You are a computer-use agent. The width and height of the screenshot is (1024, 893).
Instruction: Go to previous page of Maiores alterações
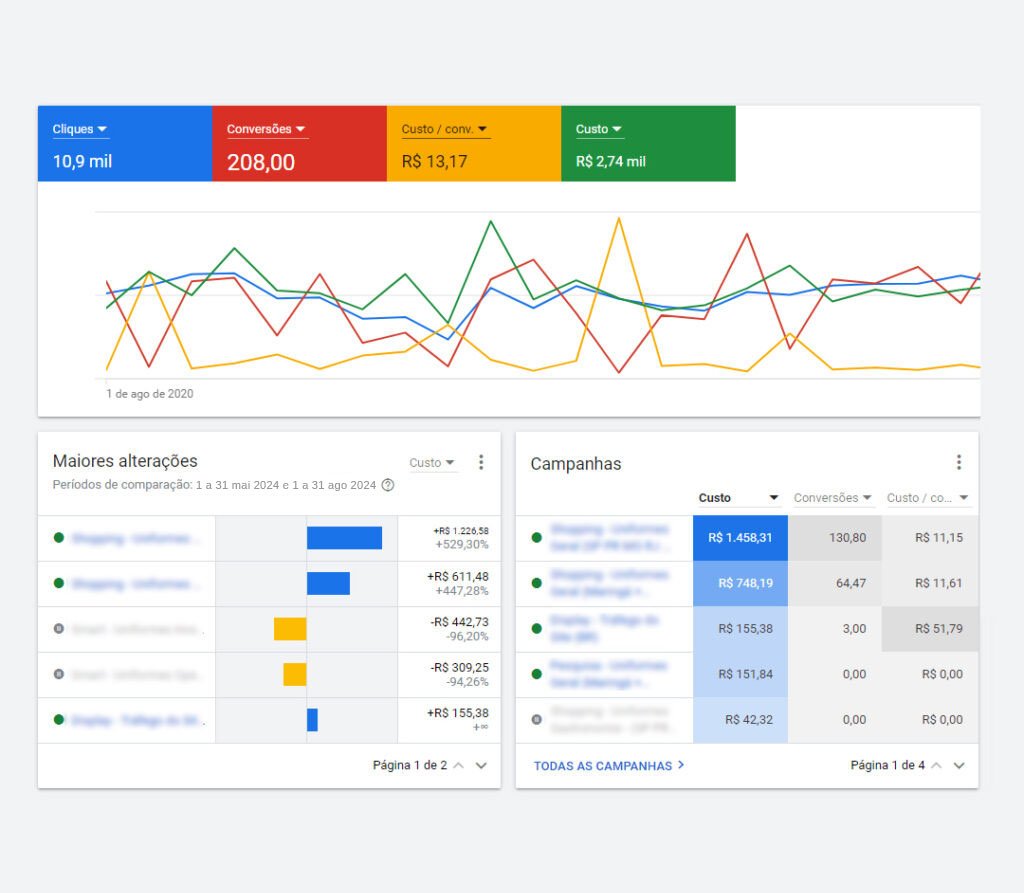pos(458,766)
